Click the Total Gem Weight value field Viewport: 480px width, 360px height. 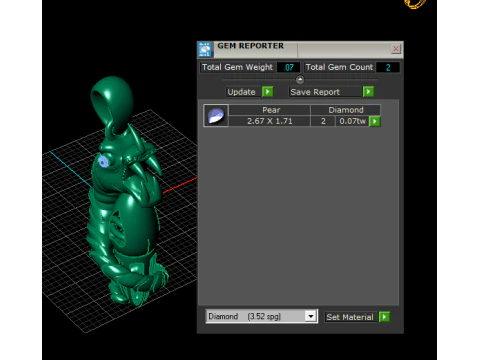pyautogui.click(x=289, y=67)
